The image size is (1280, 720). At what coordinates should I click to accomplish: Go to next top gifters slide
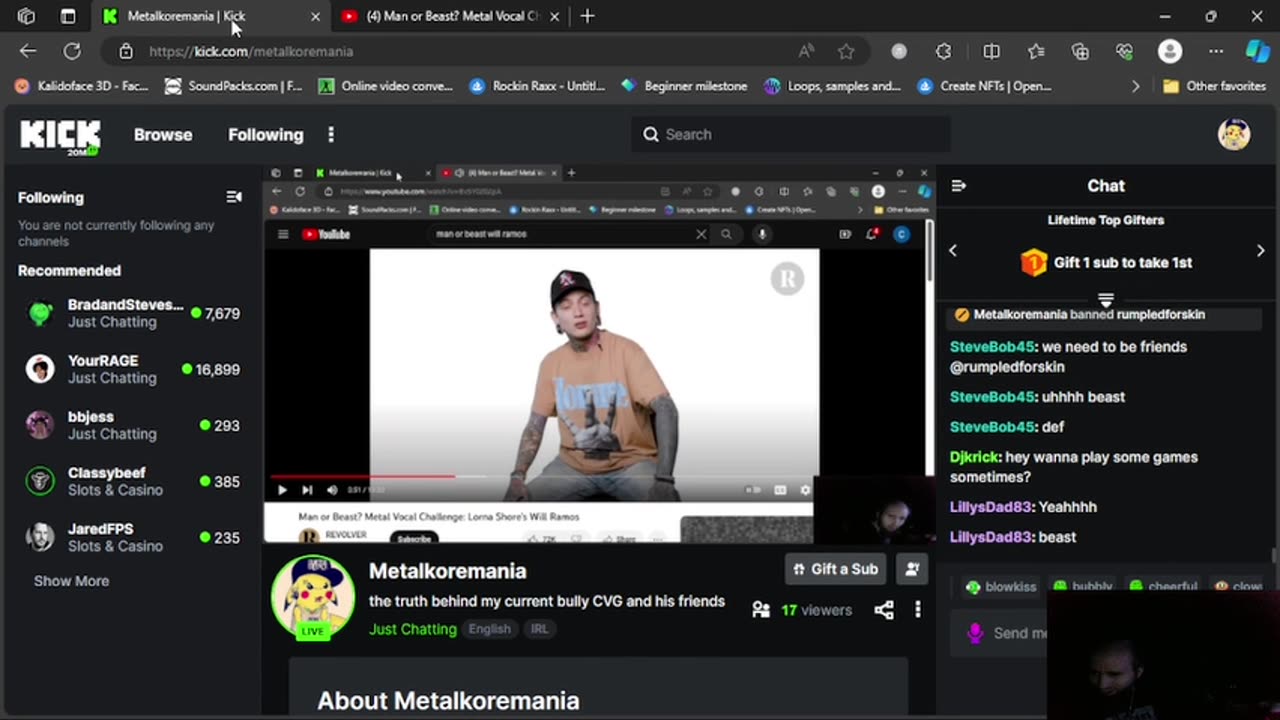(x=1260, y=251)
